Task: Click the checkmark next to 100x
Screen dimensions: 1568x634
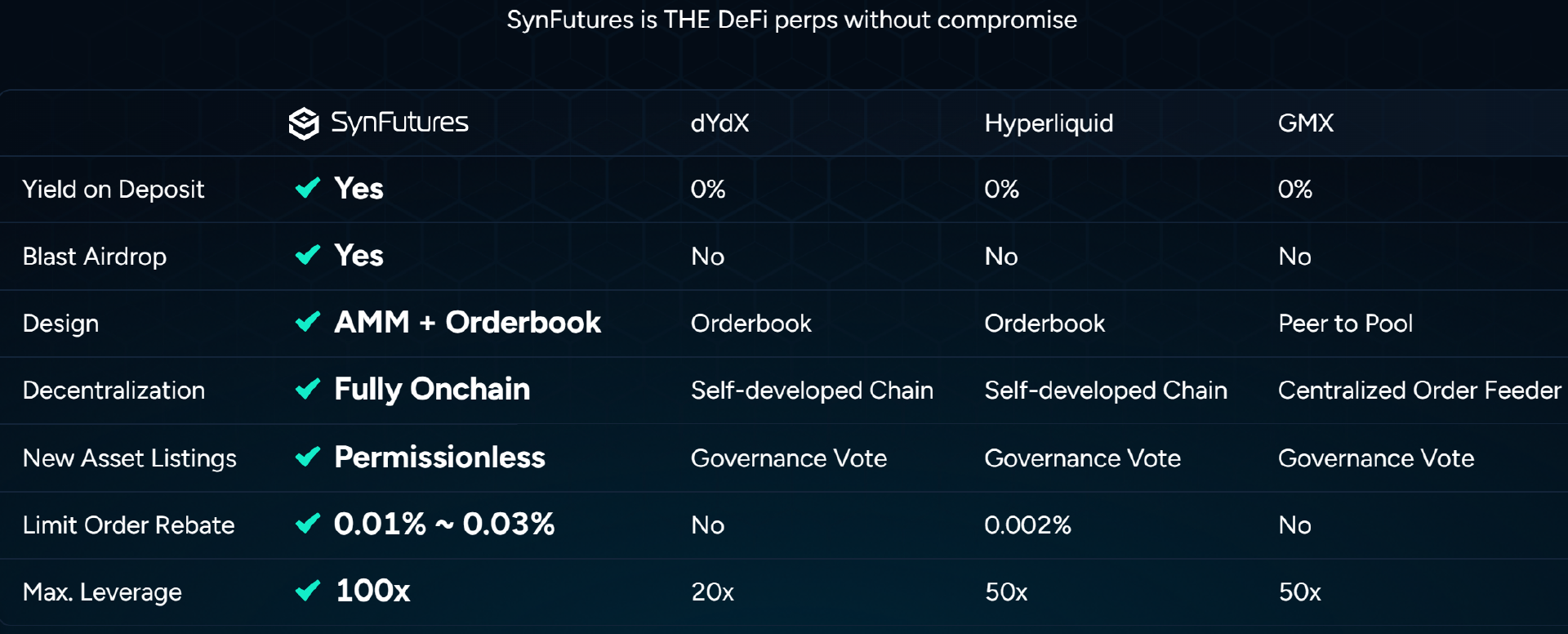Action: point(308,591)
